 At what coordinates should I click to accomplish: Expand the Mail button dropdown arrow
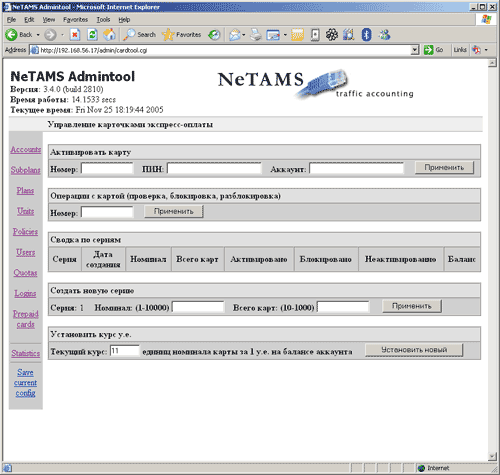coord(244,35)
